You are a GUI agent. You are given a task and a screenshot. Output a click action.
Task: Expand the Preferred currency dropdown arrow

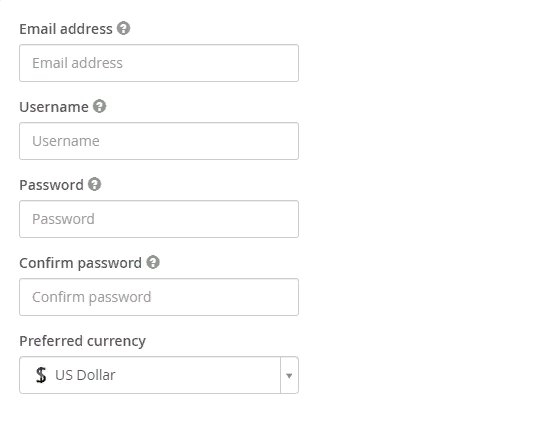tap(289, 376)
